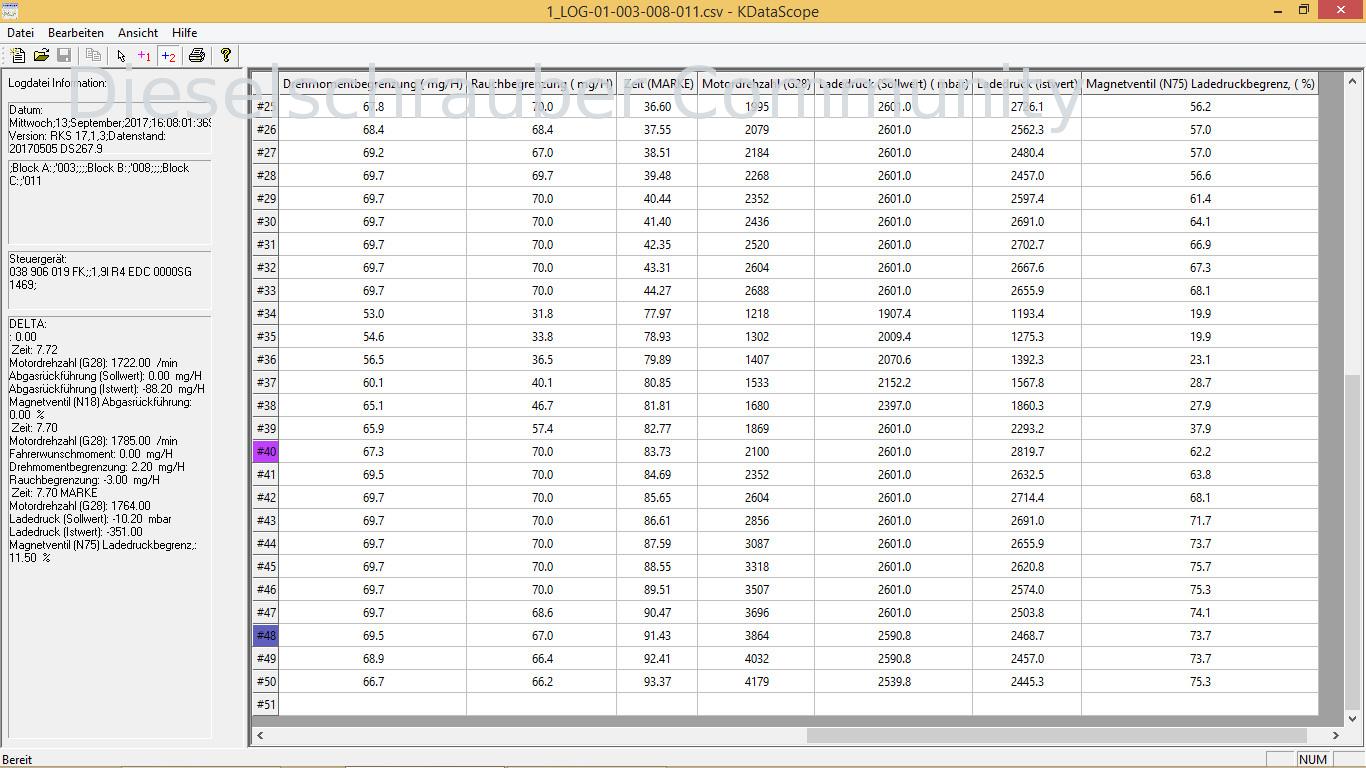Click Magnetventil cell 19.9 in row #35
The image size is (1366, 768).
click(1200, 337)
